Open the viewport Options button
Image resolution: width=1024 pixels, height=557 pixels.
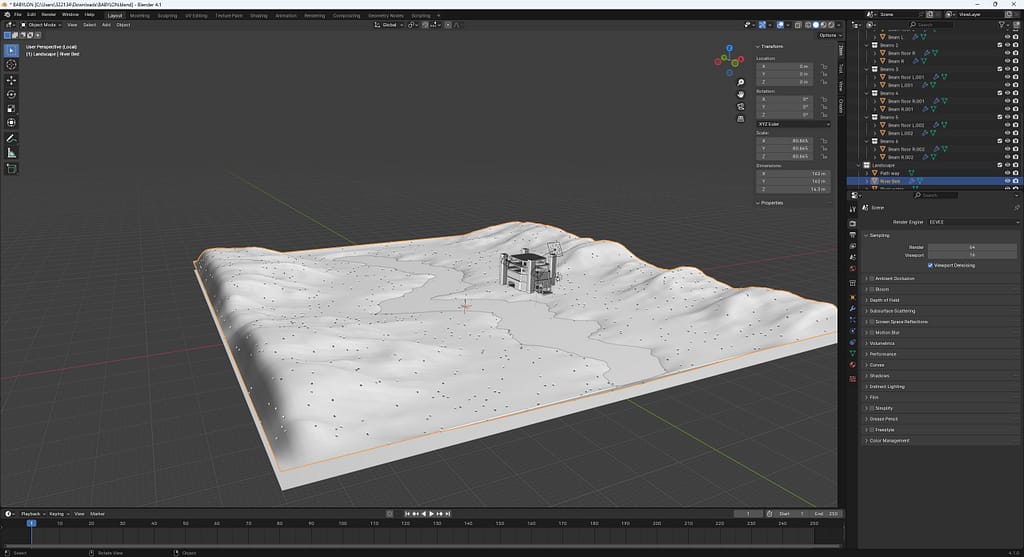coord(828,35)
